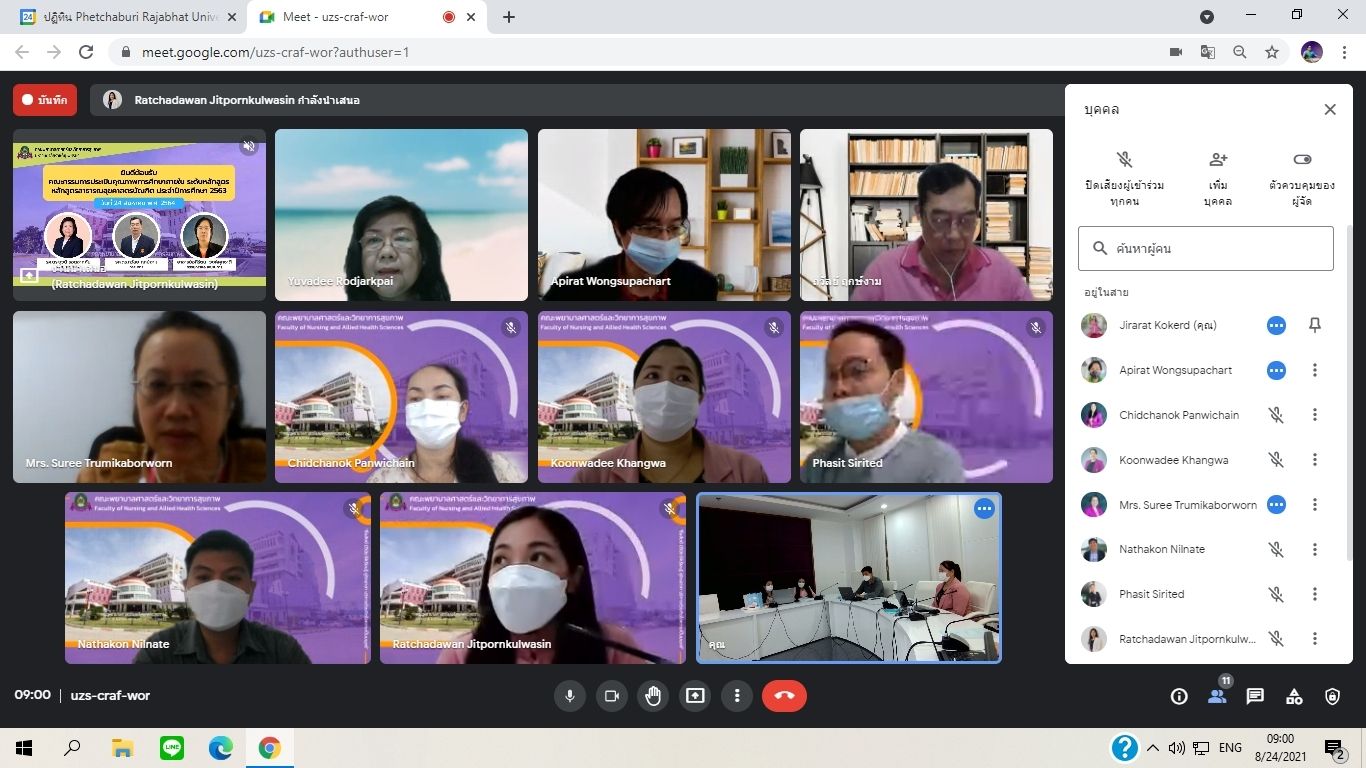Click the present screen button
This screenshot has height=768, width=1366.
695,696
